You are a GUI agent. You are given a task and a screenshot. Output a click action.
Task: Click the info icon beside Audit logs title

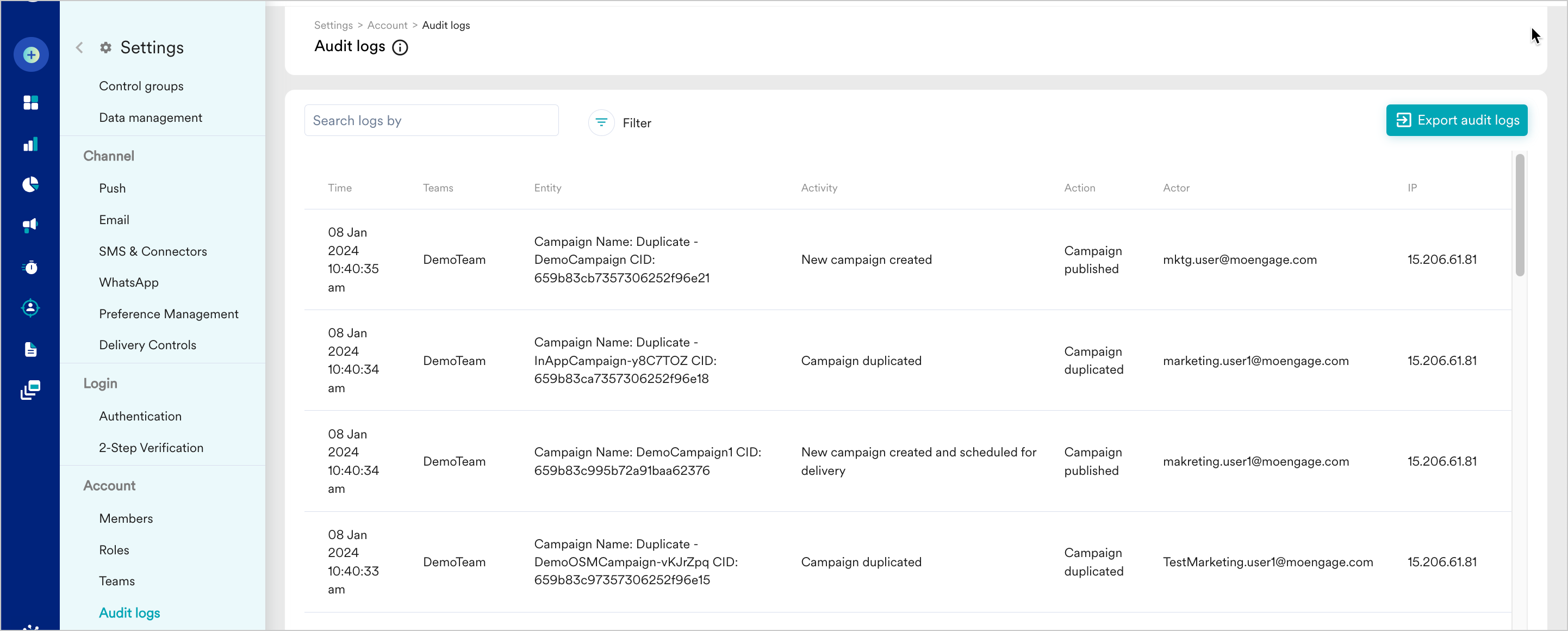(x=400, y=47)
